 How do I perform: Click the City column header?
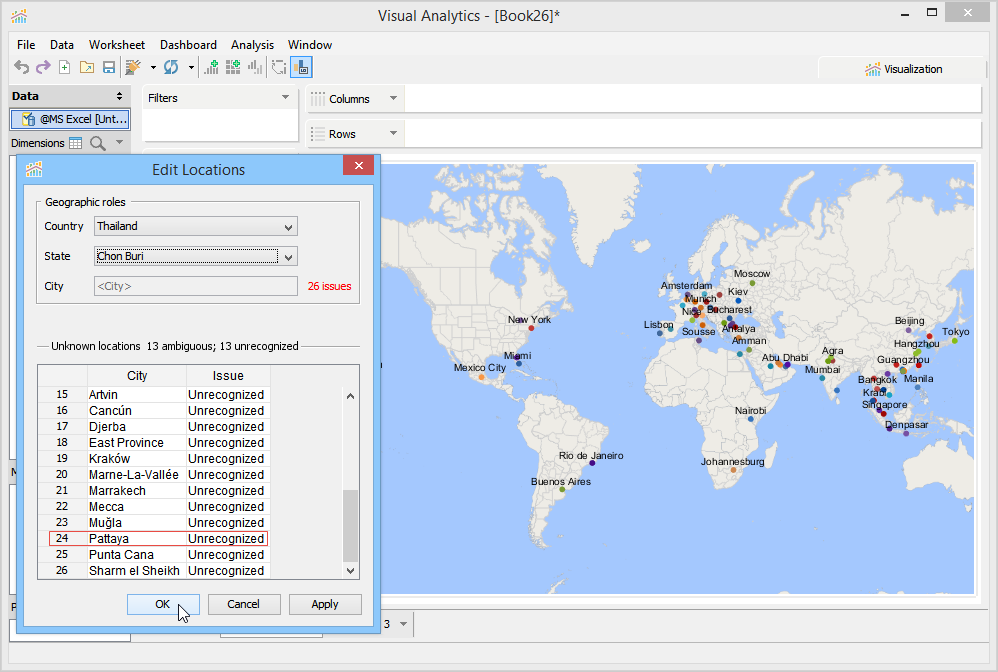click(137, 375)
